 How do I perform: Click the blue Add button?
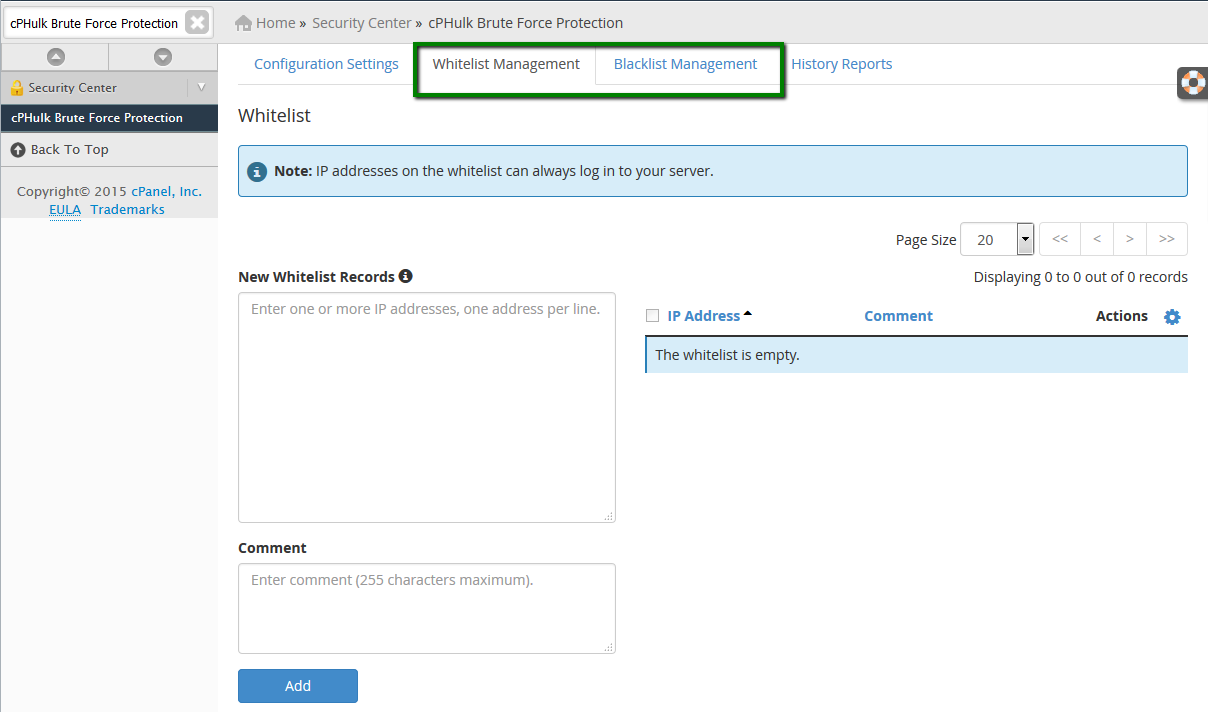pyautogui.click(x=298, y=686)
